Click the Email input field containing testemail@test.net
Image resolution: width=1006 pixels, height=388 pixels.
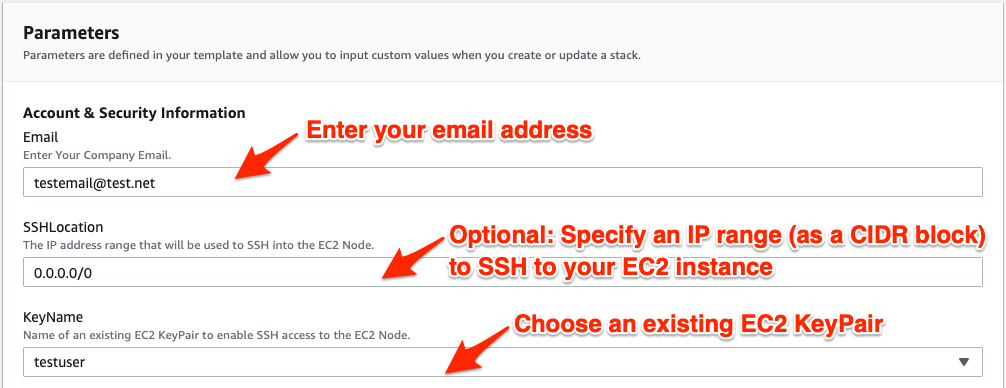click(x=502, y=183)
